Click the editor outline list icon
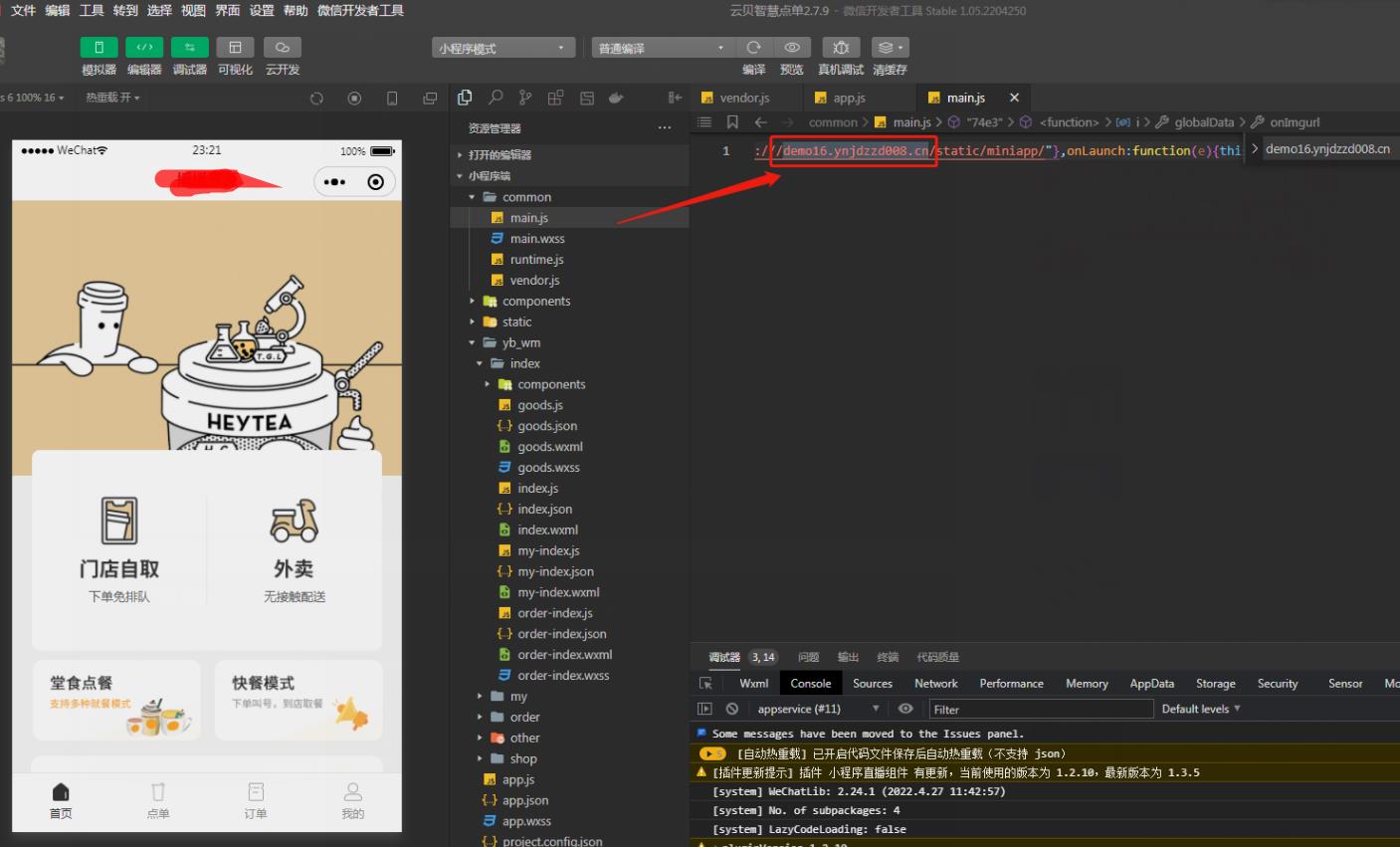Viewport: 1400px width, 847px height. coord(704,122)
